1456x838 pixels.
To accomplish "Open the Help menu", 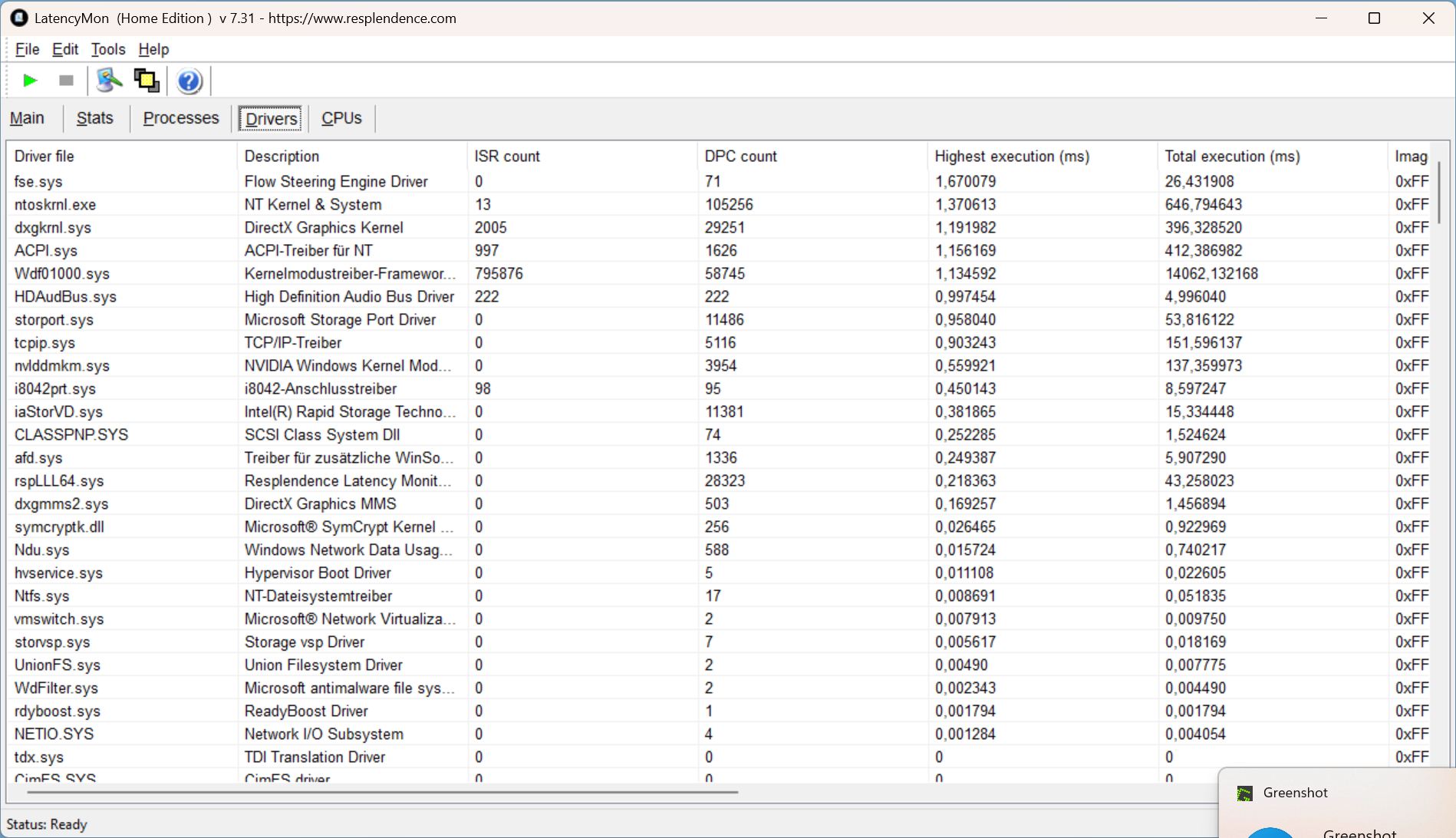I will pyautogui.click(x=153, y=49).
